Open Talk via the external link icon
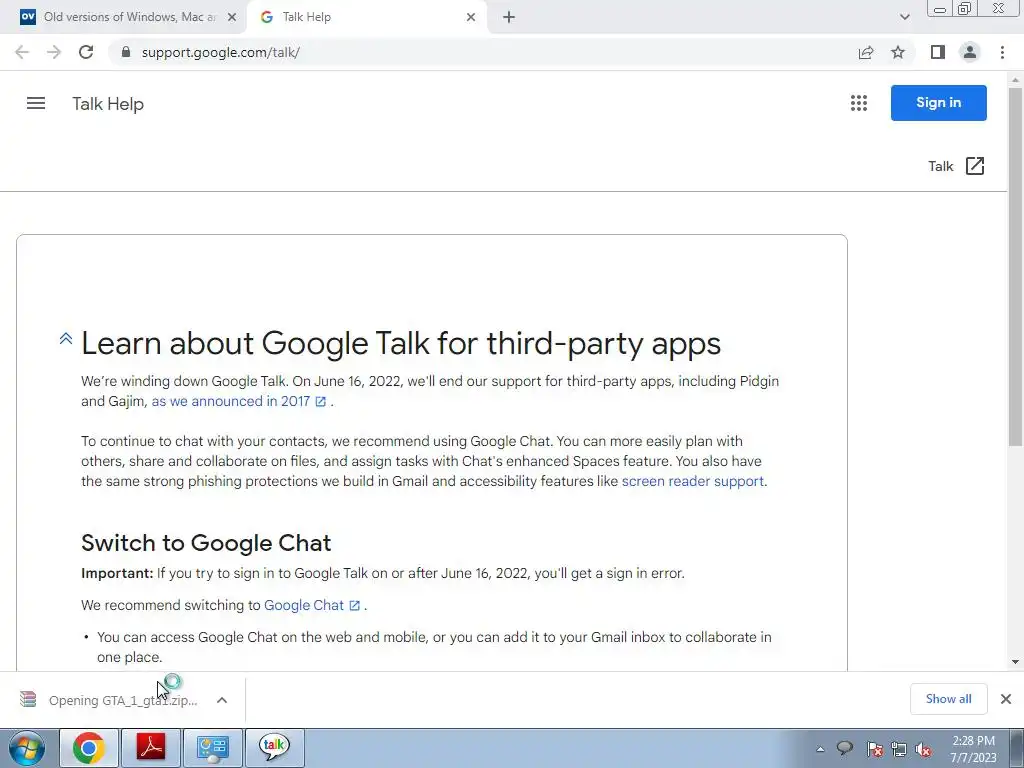The width and height of the screenshot is (1024, 768). 975,166
